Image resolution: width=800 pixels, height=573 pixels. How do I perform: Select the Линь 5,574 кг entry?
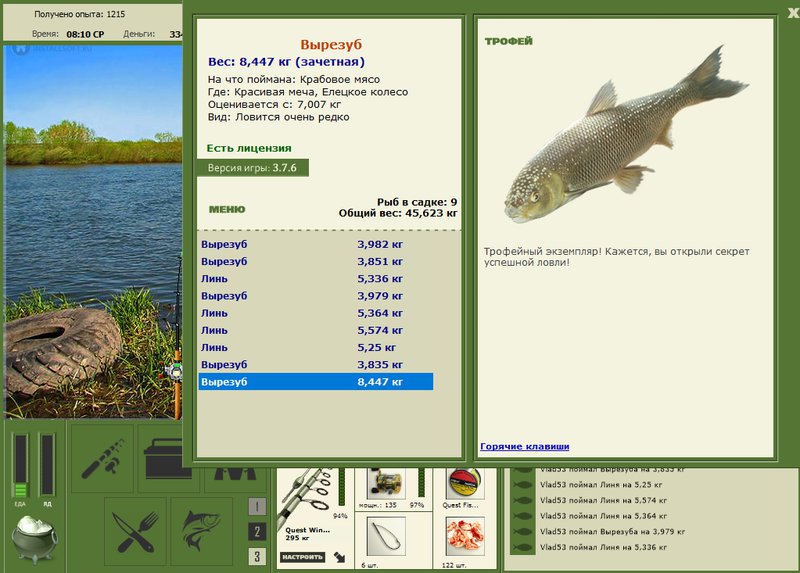coord(316,330)
